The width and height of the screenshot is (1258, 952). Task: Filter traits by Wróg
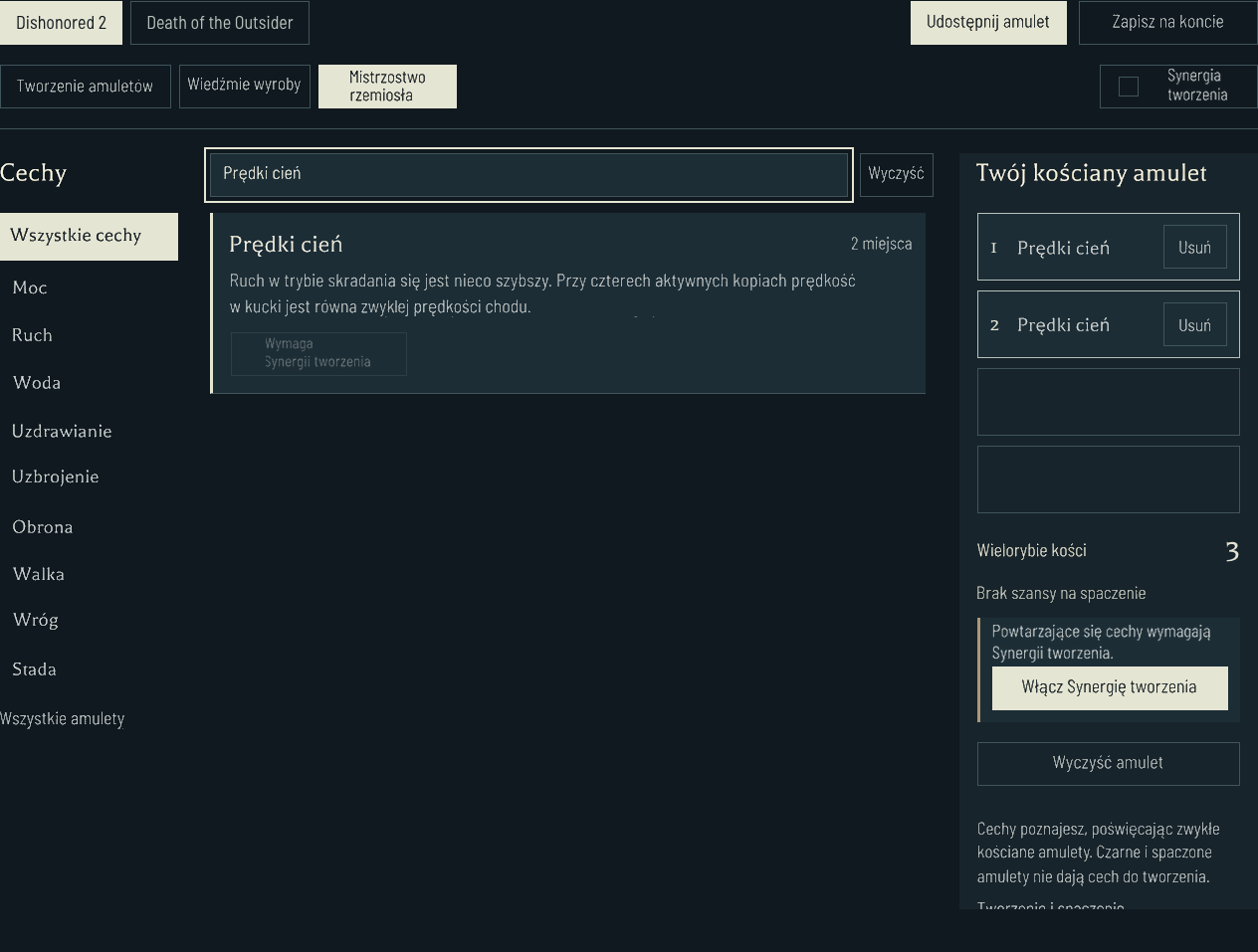pyautogui.click(x=36, y=620)
